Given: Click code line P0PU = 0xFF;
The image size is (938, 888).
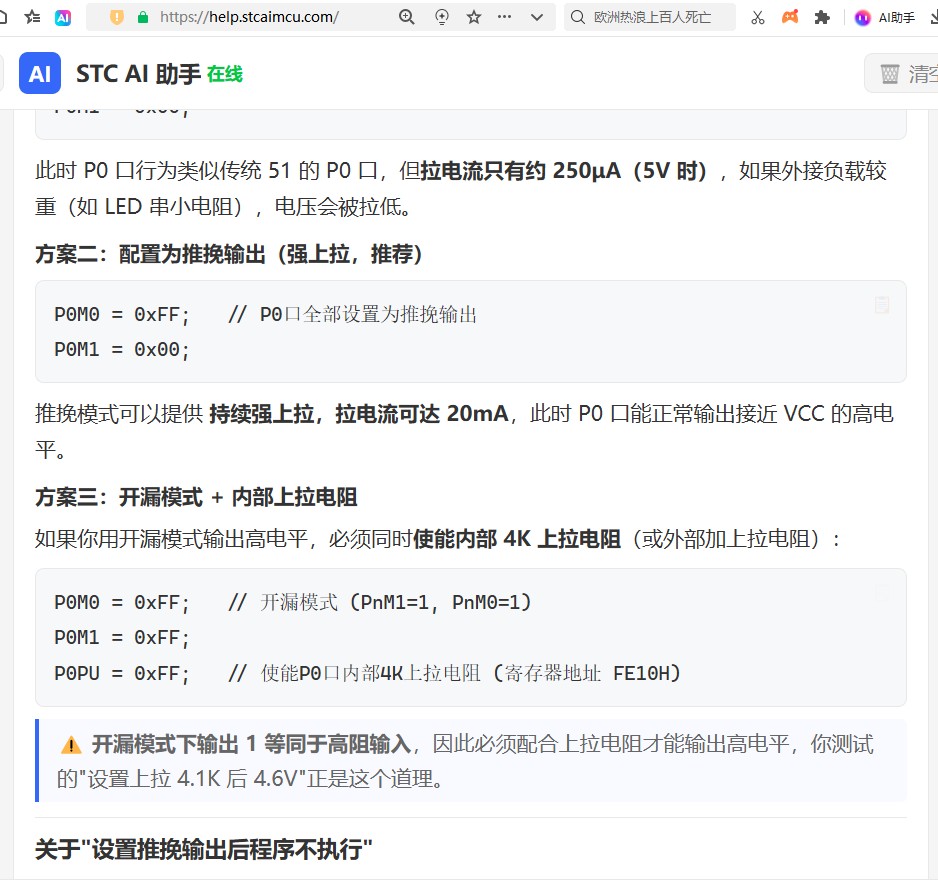Looking at the screenshot, I should [122, 674].
